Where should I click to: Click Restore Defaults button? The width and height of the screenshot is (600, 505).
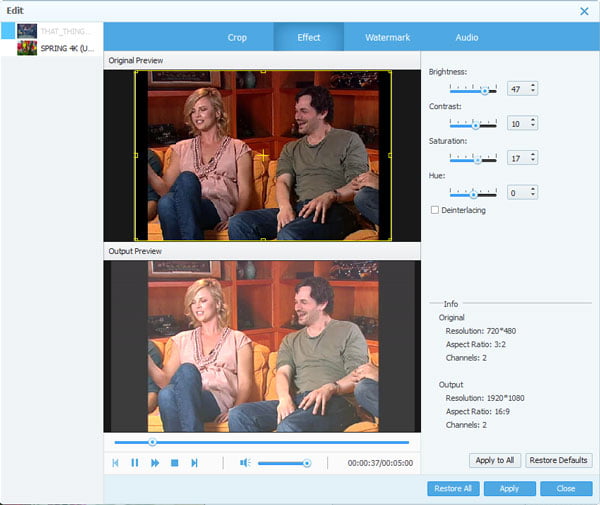[x=558, y=460]
